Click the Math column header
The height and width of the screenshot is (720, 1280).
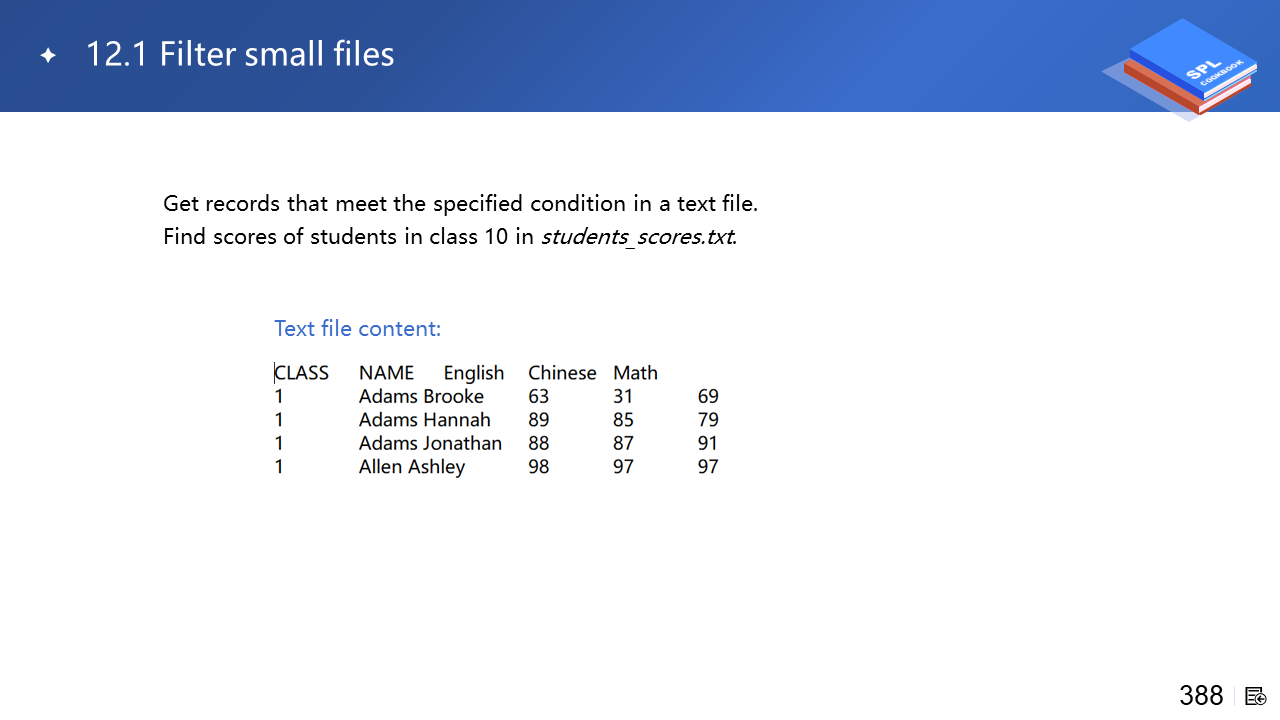[x=635, y=373]
